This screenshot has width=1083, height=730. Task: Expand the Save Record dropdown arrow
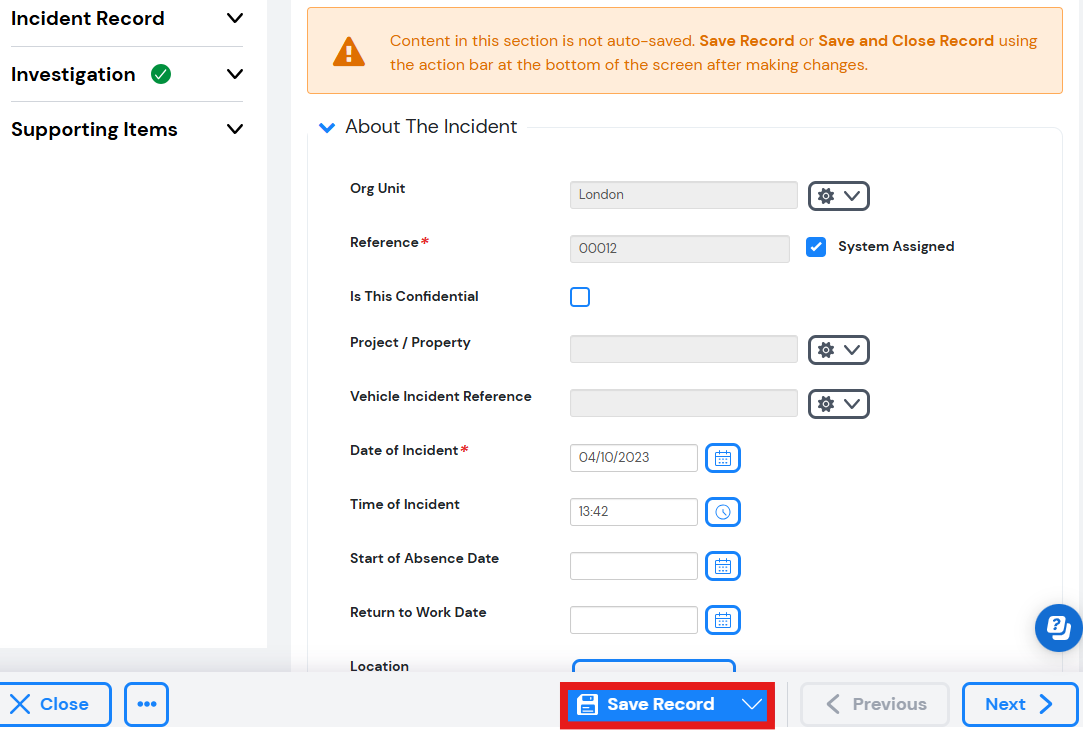point(751,704)
